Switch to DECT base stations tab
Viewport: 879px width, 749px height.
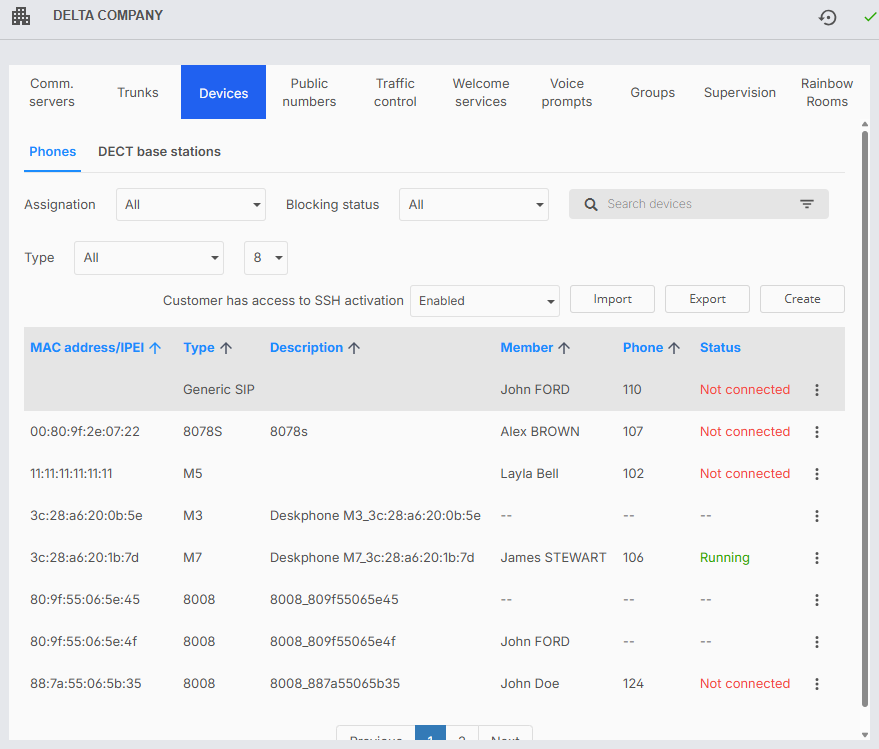tap(159, 152)
